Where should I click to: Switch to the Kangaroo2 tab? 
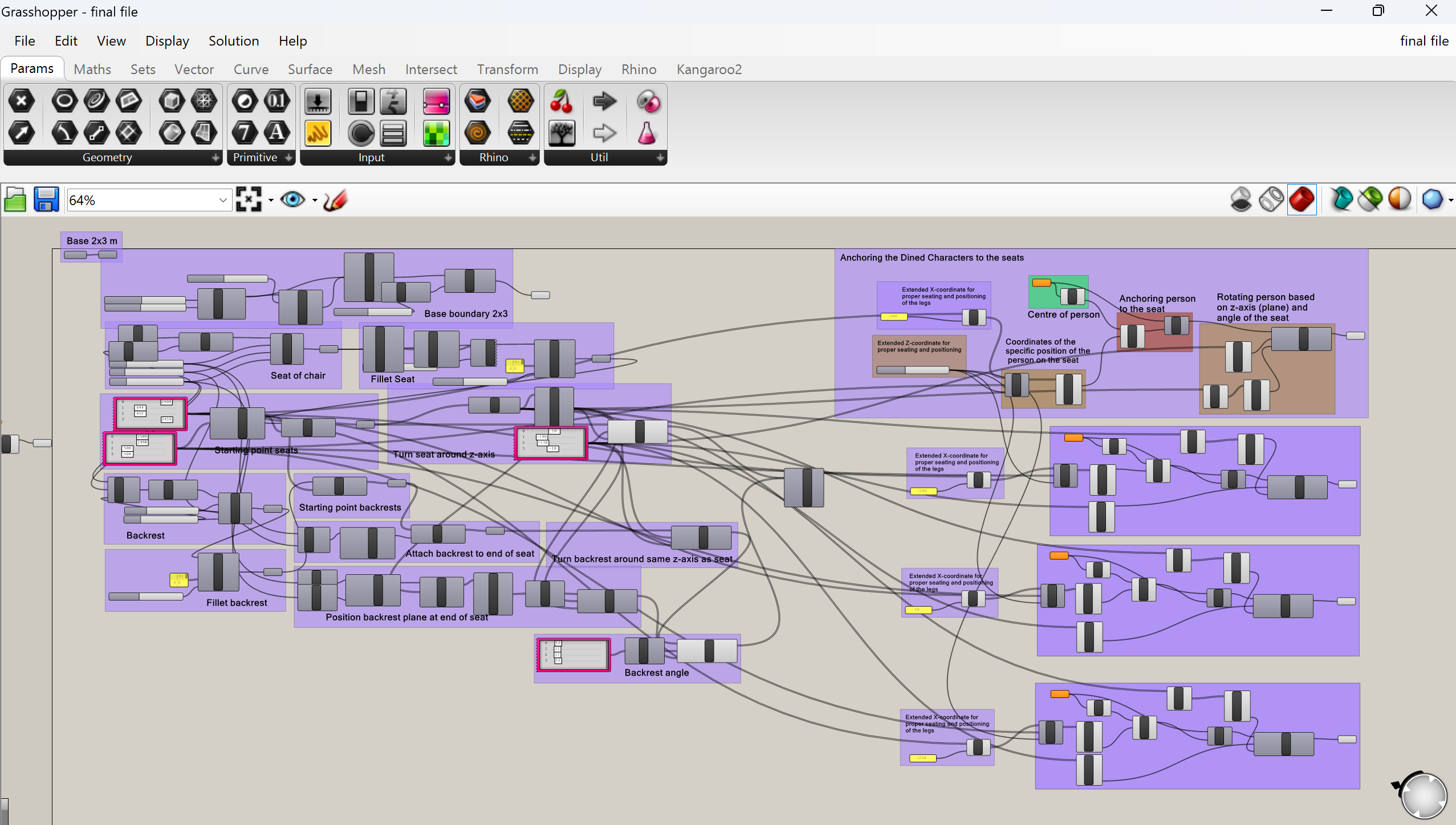tap(709, 70)
